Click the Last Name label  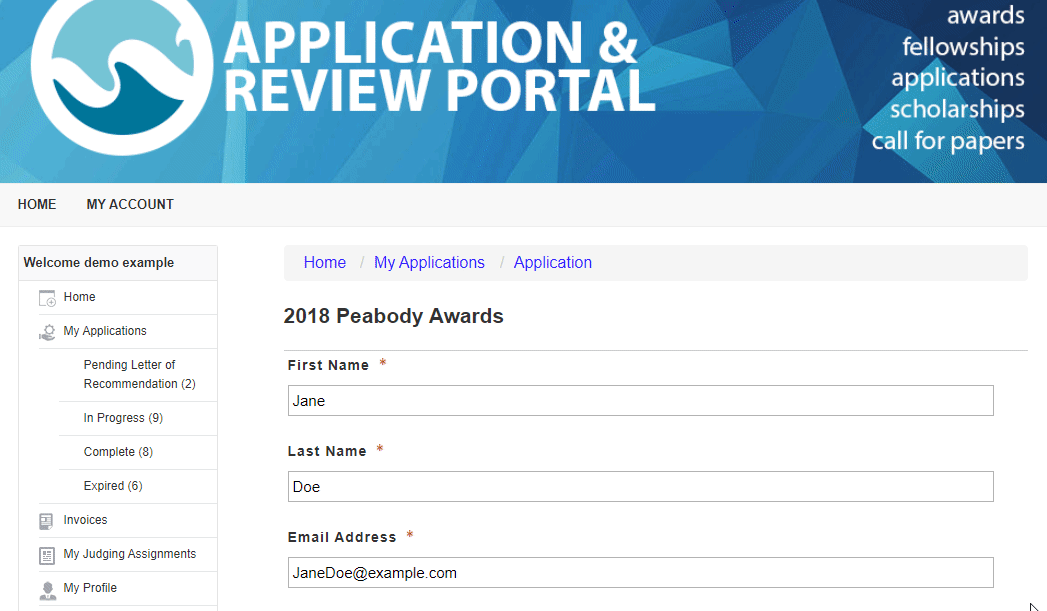coord(327,451)
